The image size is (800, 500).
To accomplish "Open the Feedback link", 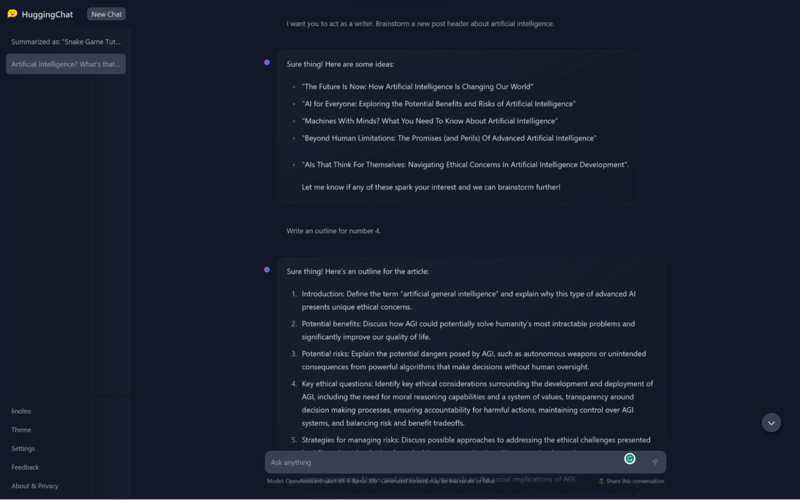I will pyautogui.click(x=25, y=467).
